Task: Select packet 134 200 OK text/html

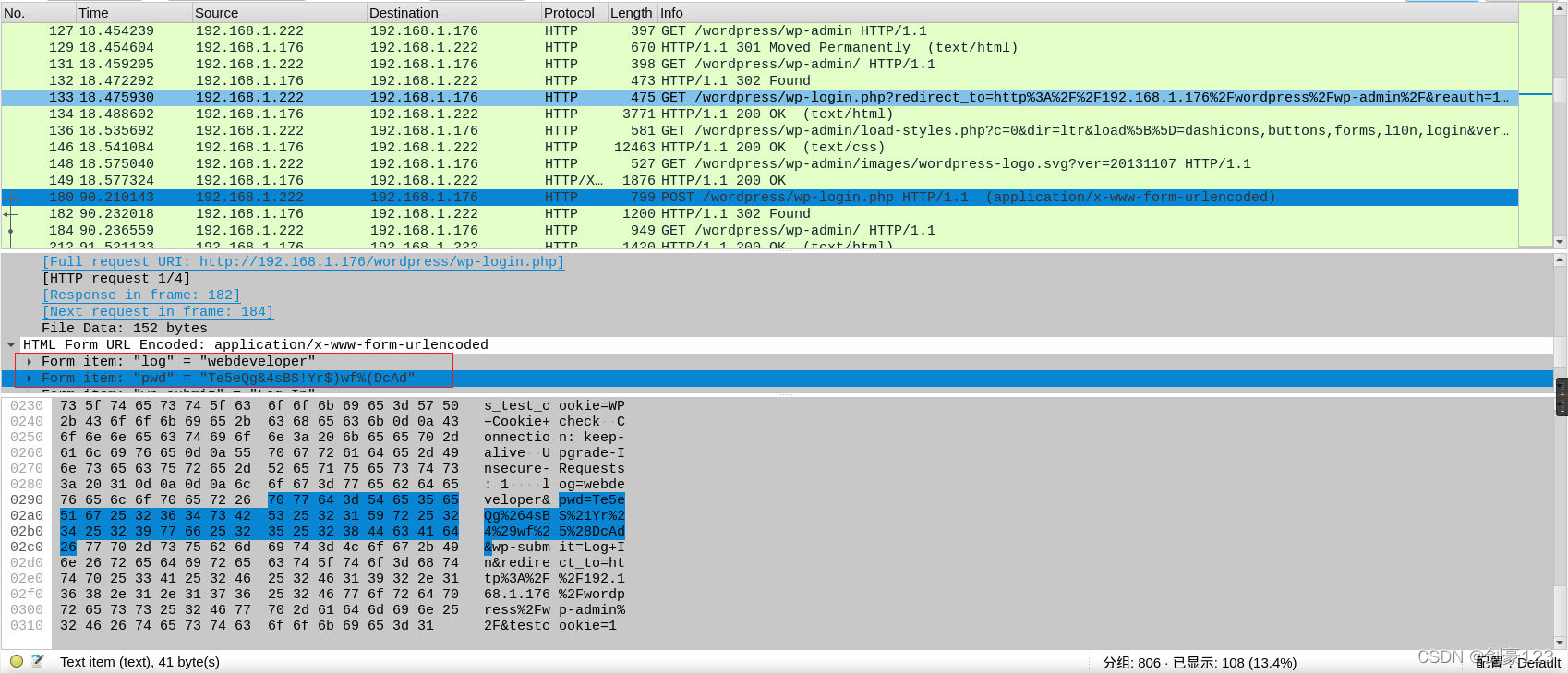Action: pyautogui.click(x=759, y=114)
